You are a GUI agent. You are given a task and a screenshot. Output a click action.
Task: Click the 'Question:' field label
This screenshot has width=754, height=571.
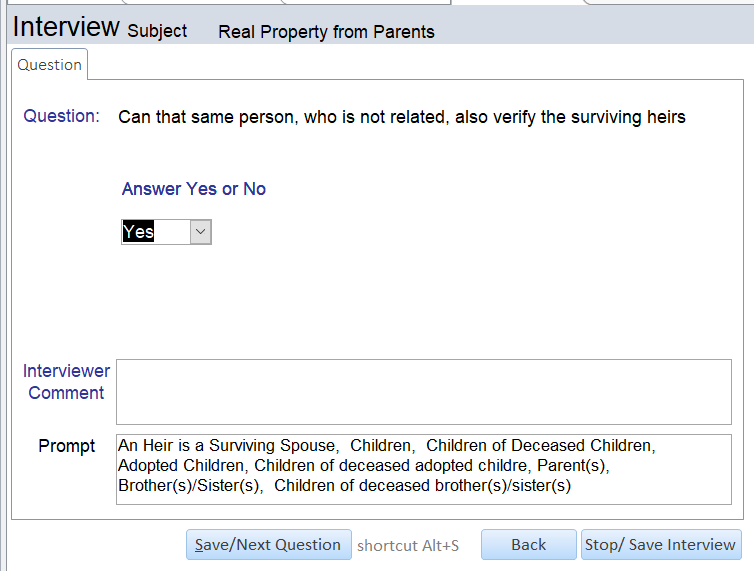(x=62, y=116)
